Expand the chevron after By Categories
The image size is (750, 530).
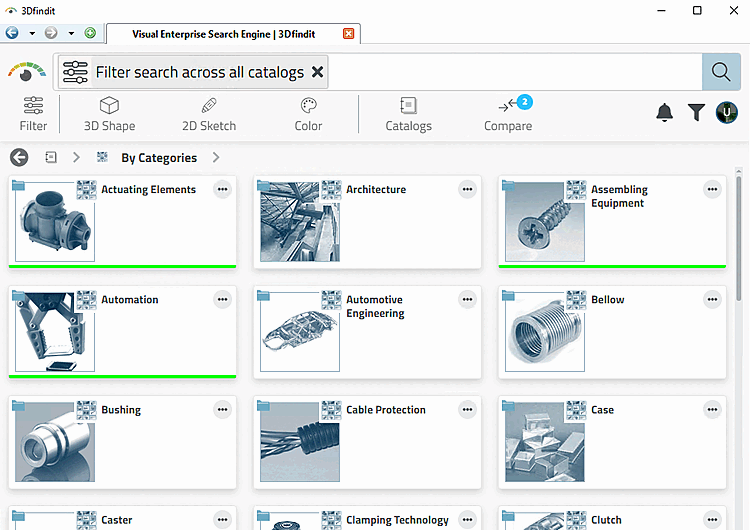[x=216, y=157]
